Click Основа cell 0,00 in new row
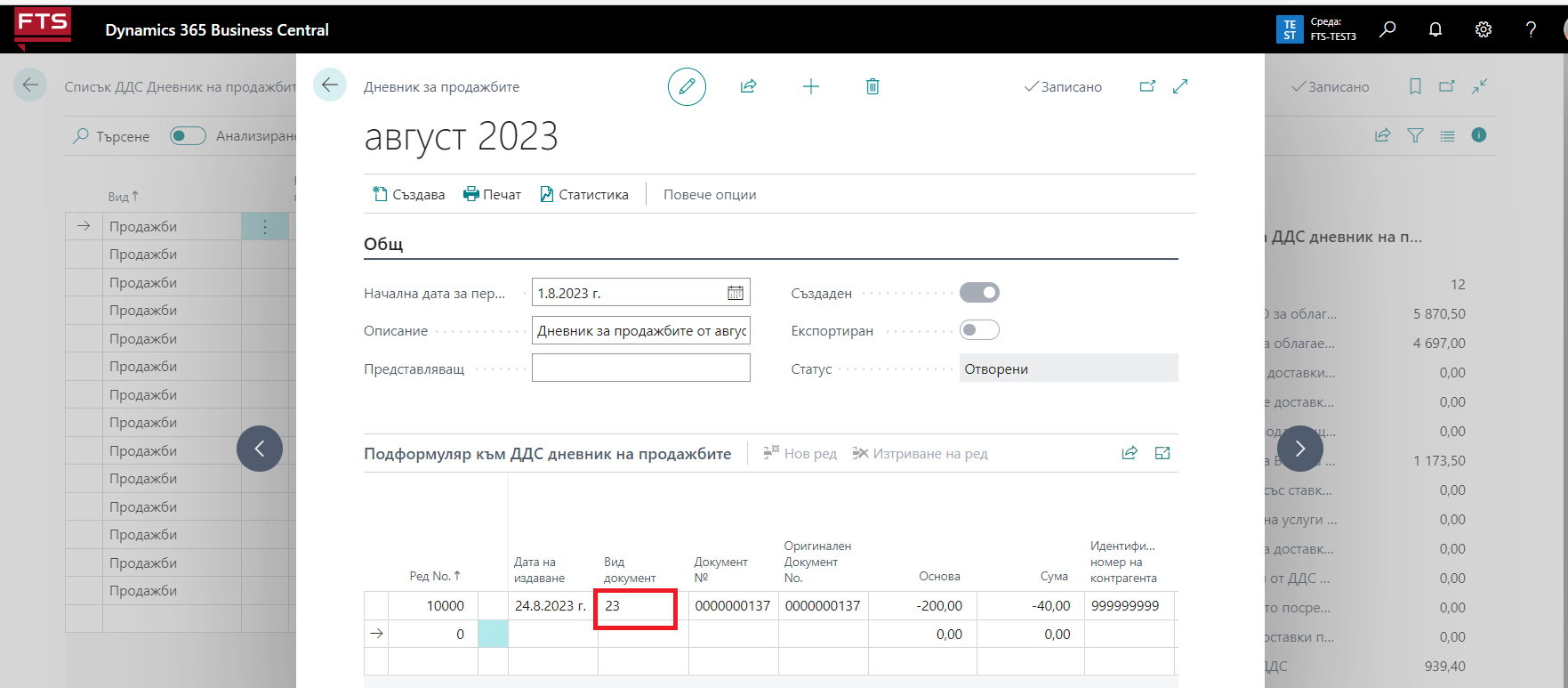Screen dimensions: 1568x688 tap(922, 635)
